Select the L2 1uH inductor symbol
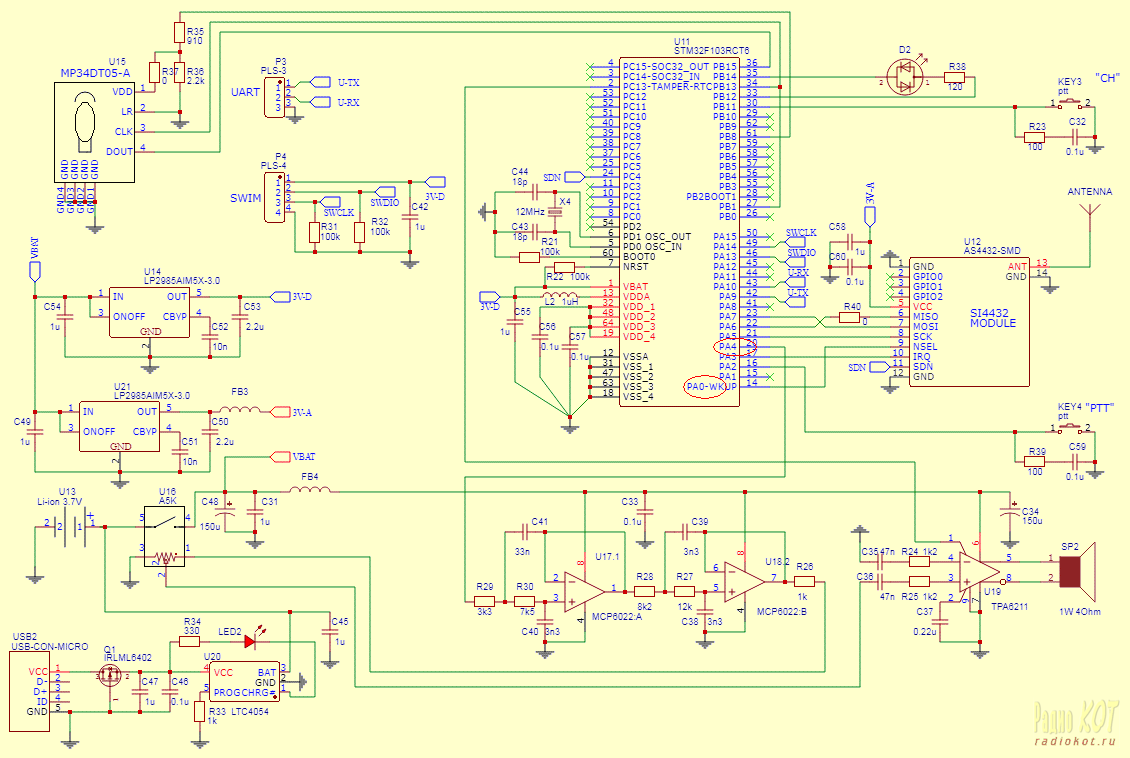1130x758 pixels. tap(561, 295)
